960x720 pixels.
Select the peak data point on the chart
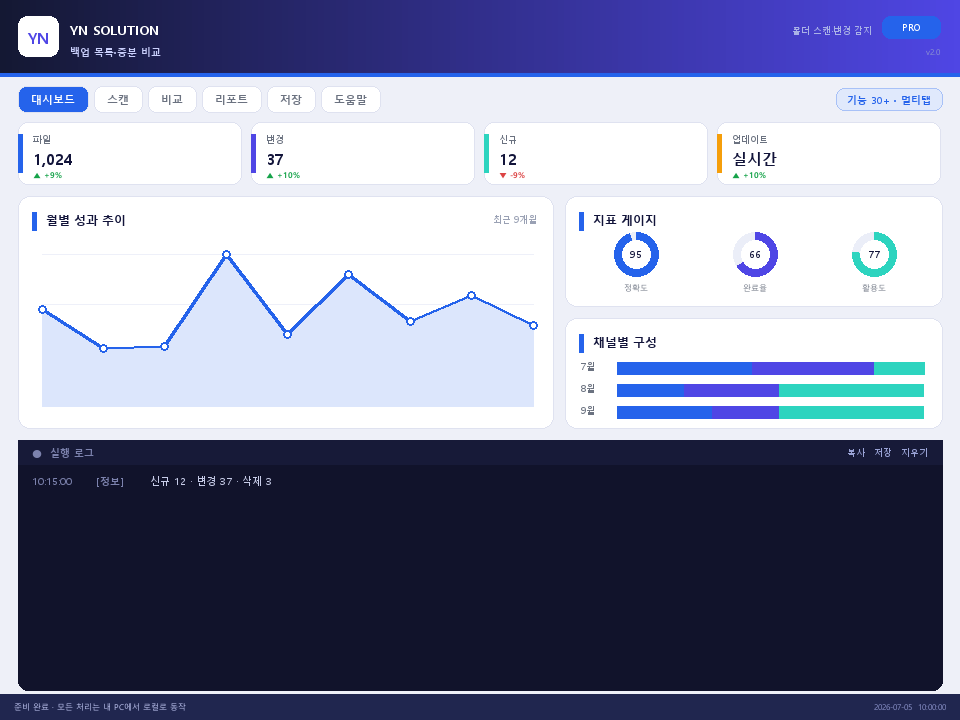pos(227,254)
